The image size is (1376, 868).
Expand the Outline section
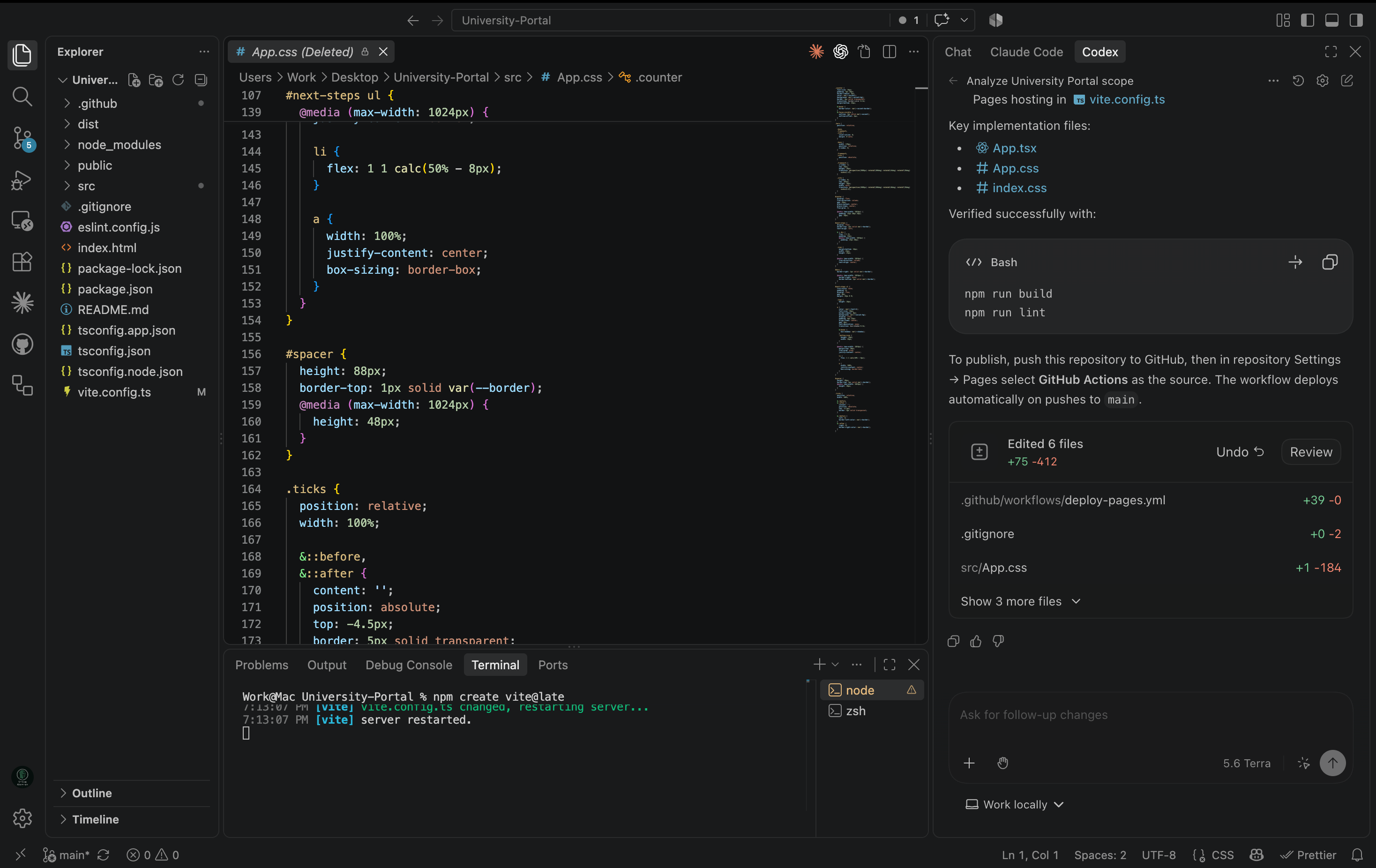[x=133, y=793]
